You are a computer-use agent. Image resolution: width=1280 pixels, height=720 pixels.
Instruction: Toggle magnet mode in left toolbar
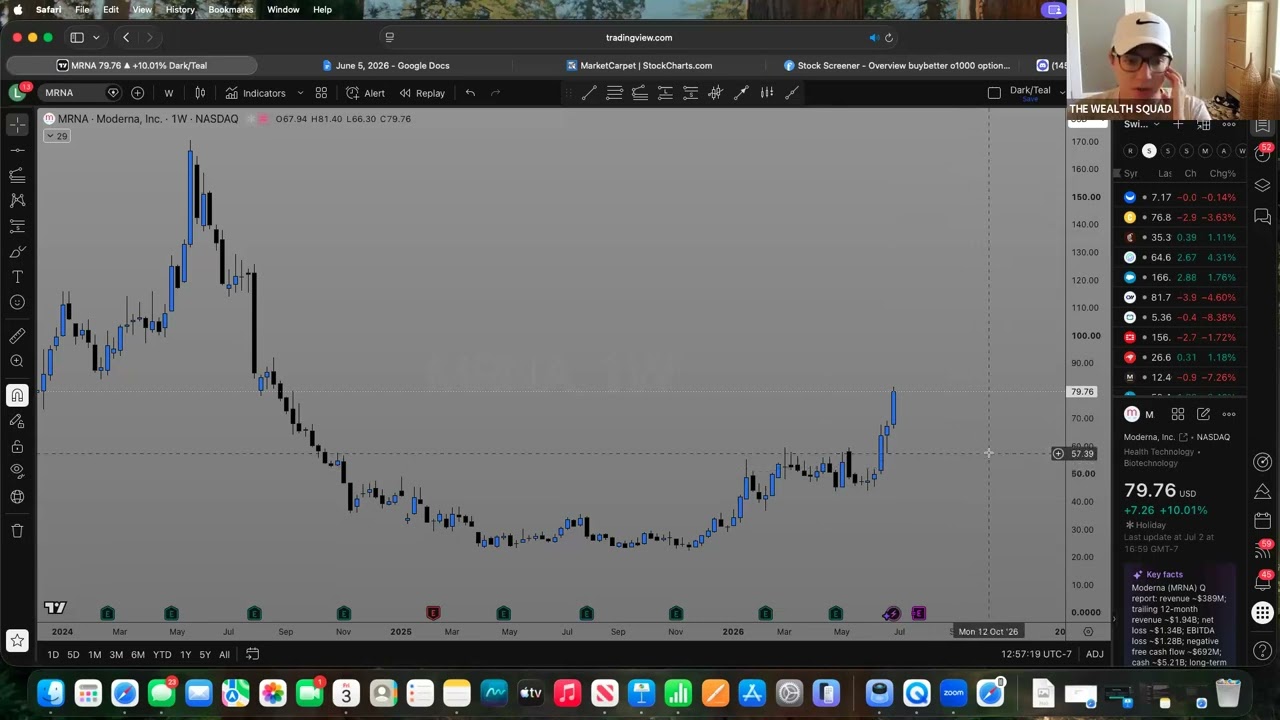[x=17, y=395]
